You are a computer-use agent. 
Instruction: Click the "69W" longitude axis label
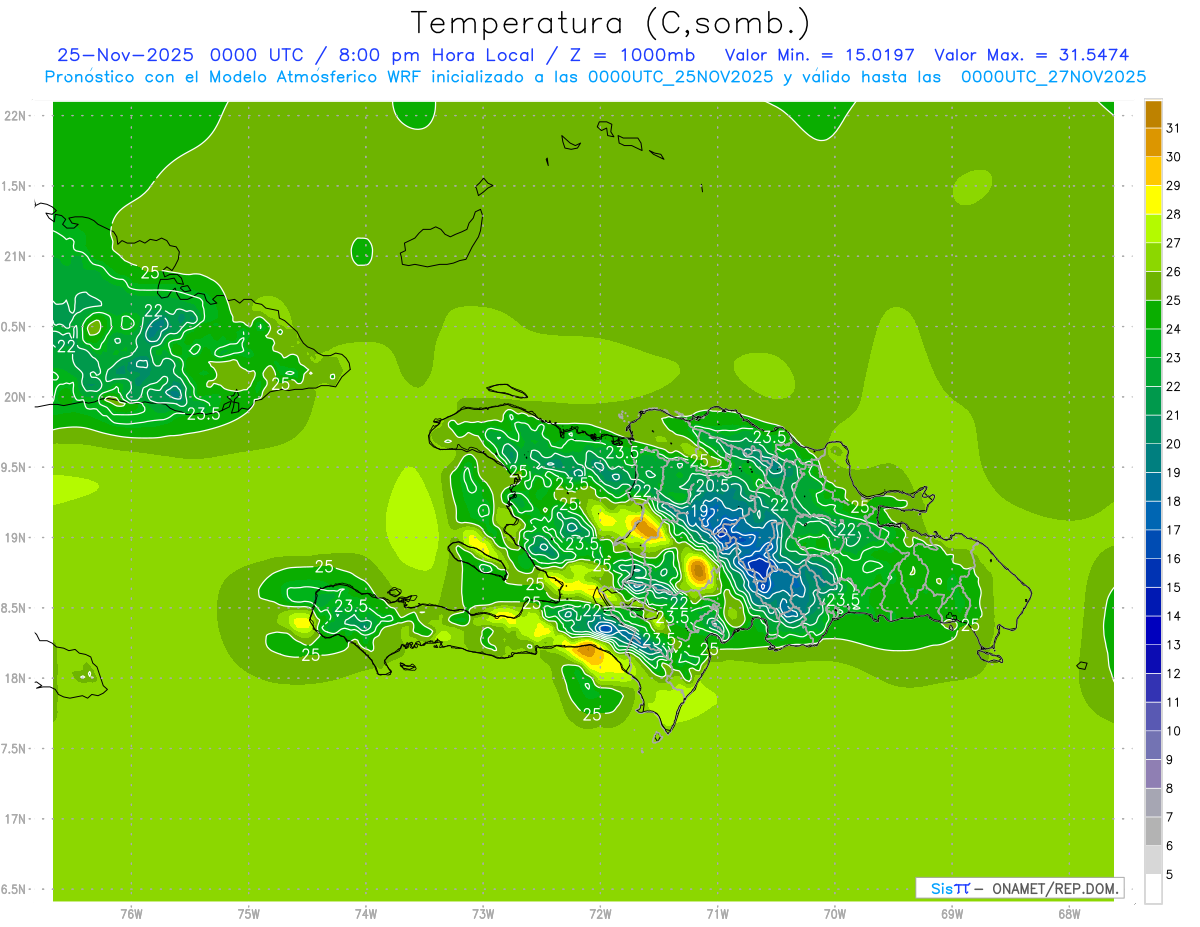tap(952, 914)
